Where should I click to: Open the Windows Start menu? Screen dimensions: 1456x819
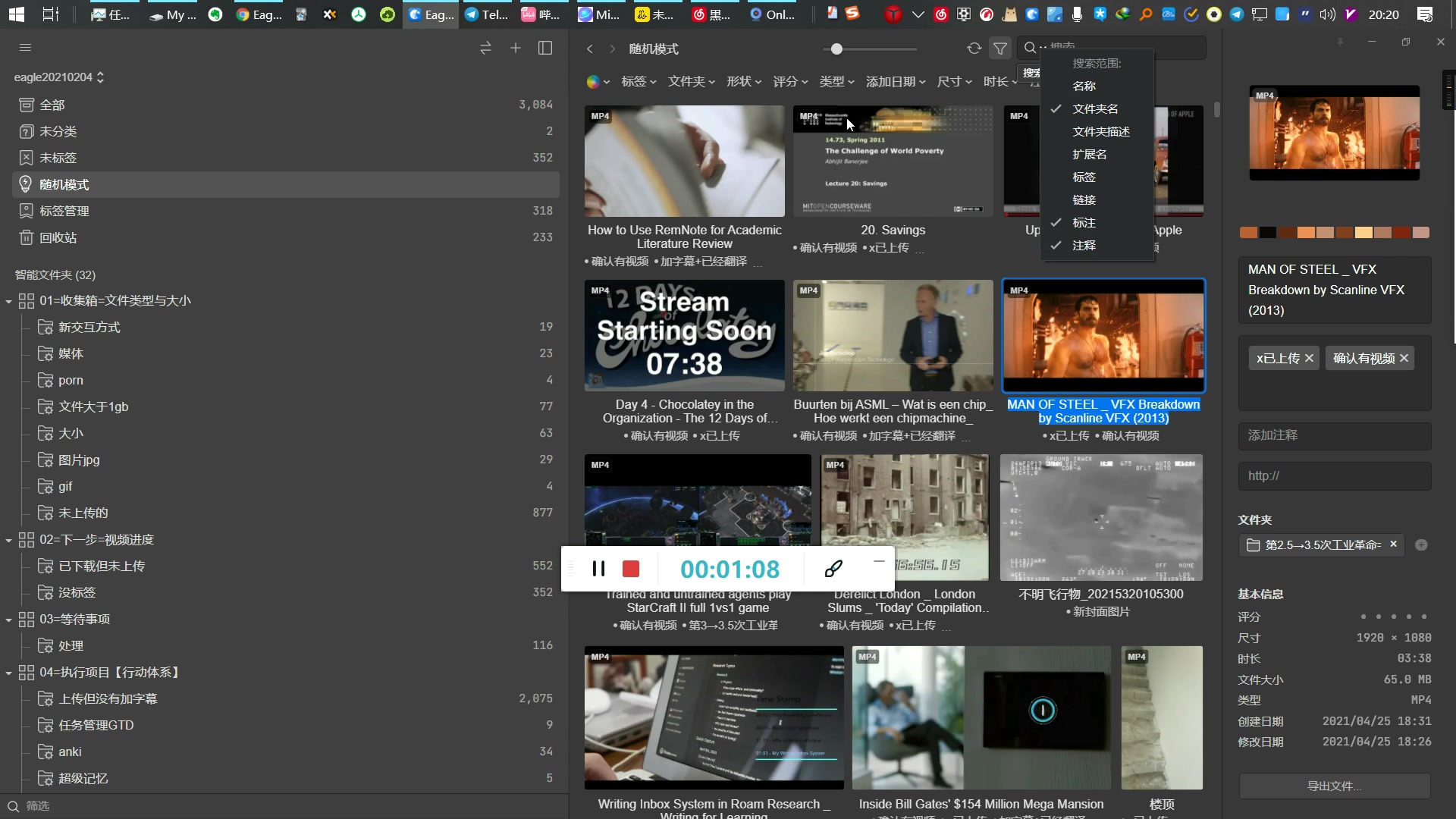[16, 14]
